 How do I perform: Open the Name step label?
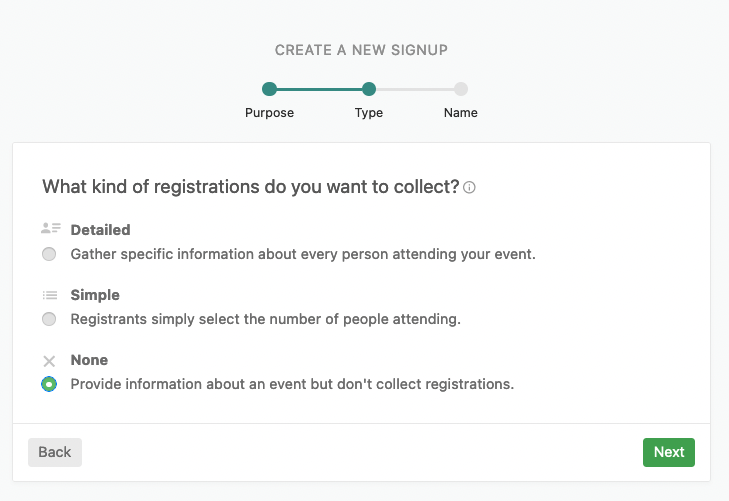click(x=460, y=113)
